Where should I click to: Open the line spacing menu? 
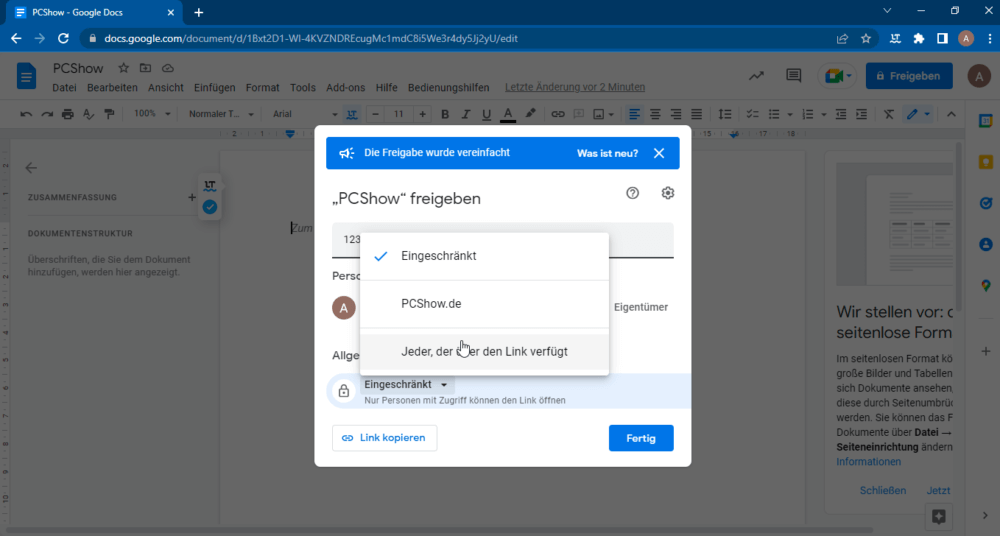(724, 114)
